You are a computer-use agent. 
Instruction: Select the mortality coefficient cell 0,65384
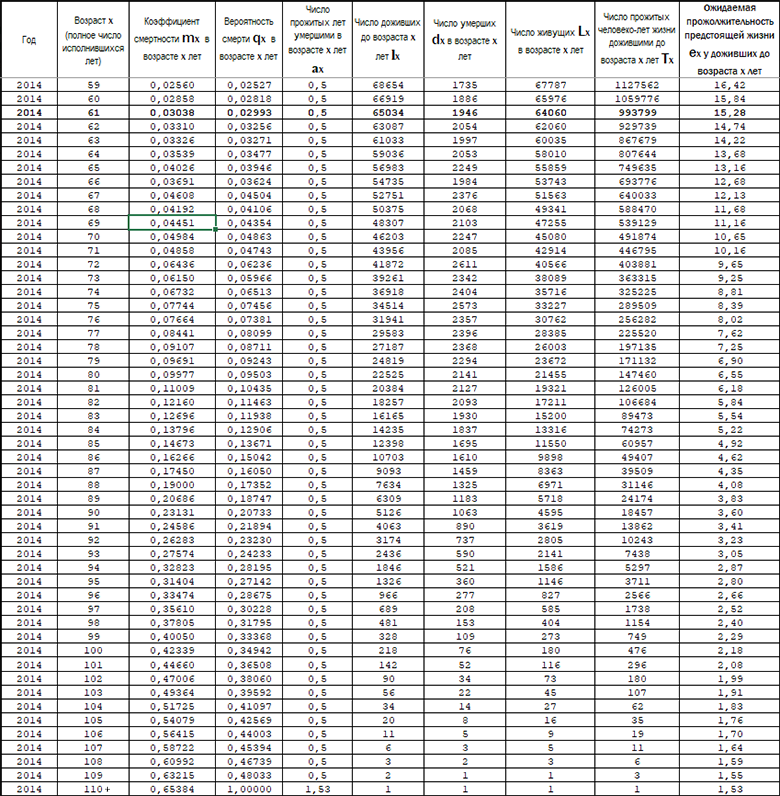click(172, 789)
